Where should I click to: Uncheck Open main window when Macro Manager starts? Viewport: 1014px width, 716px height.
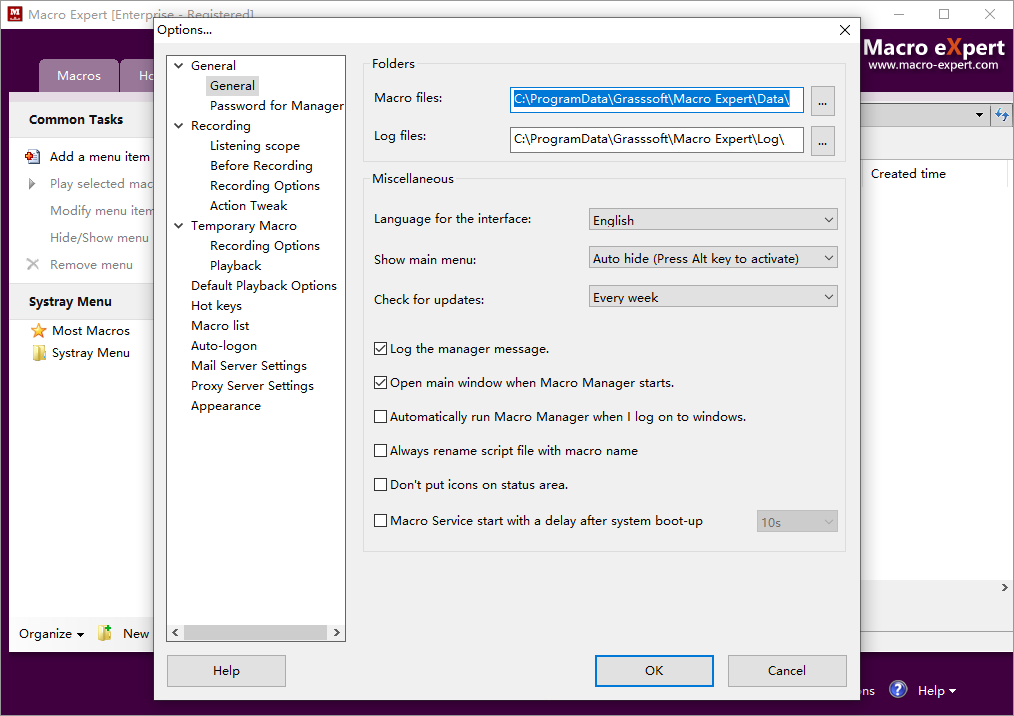coord(380,382)
